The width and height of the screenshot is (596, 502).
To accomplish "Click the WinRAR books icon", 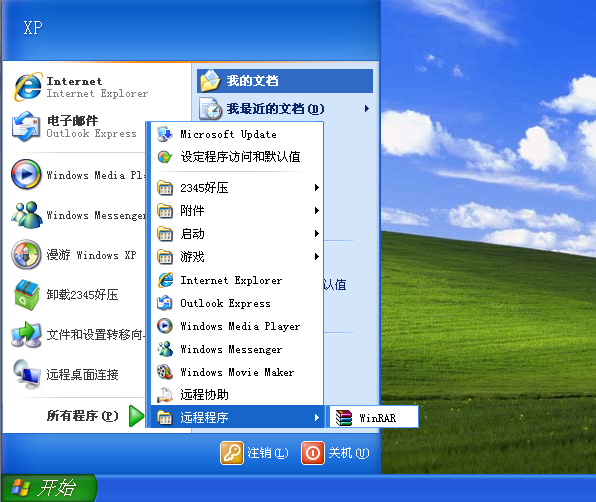I will [344, 418].
